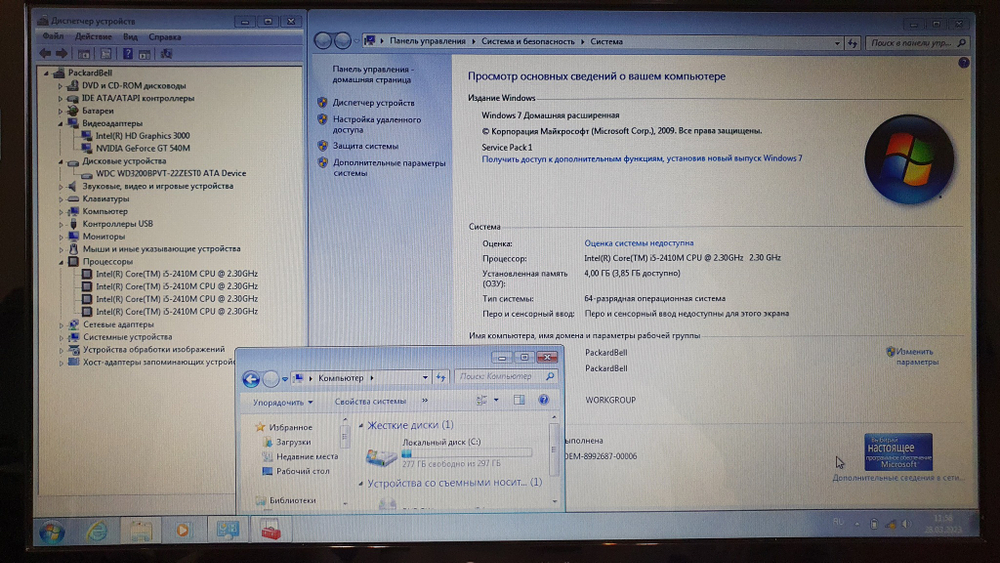The height and width of the screenshot is (563, 1000).
Task: Expand DVD и CD-ROM дисководы node
Action: click(x=60, y=85)
